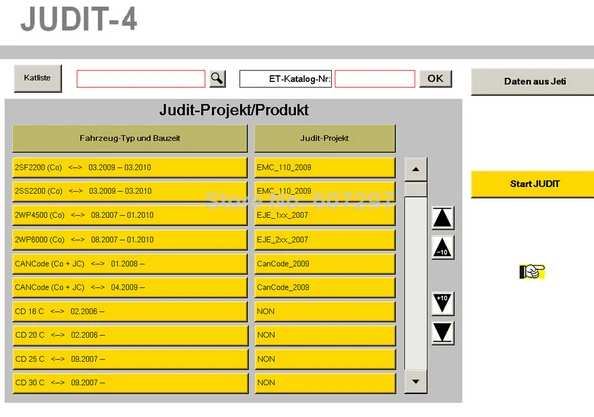The image size is (594, 417).
Task: Click Judit-Projekt column header
Action: point(325,138)
